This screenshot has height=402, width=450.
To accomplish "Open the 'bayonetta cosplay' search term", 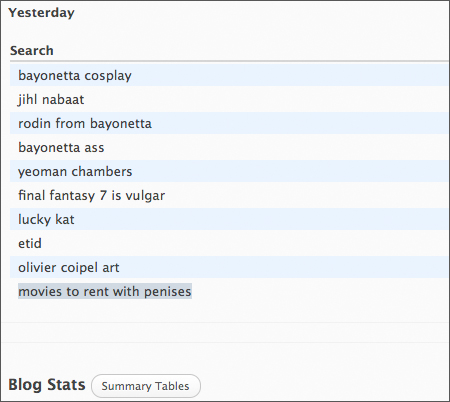I will click(x=75, y=76).
